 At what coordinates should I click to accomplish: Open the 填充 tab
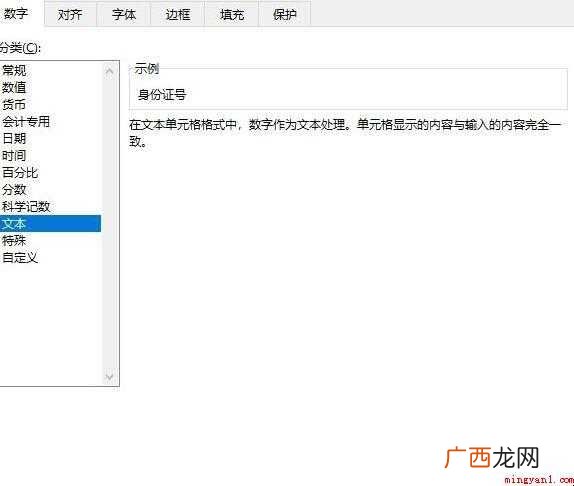232,14
